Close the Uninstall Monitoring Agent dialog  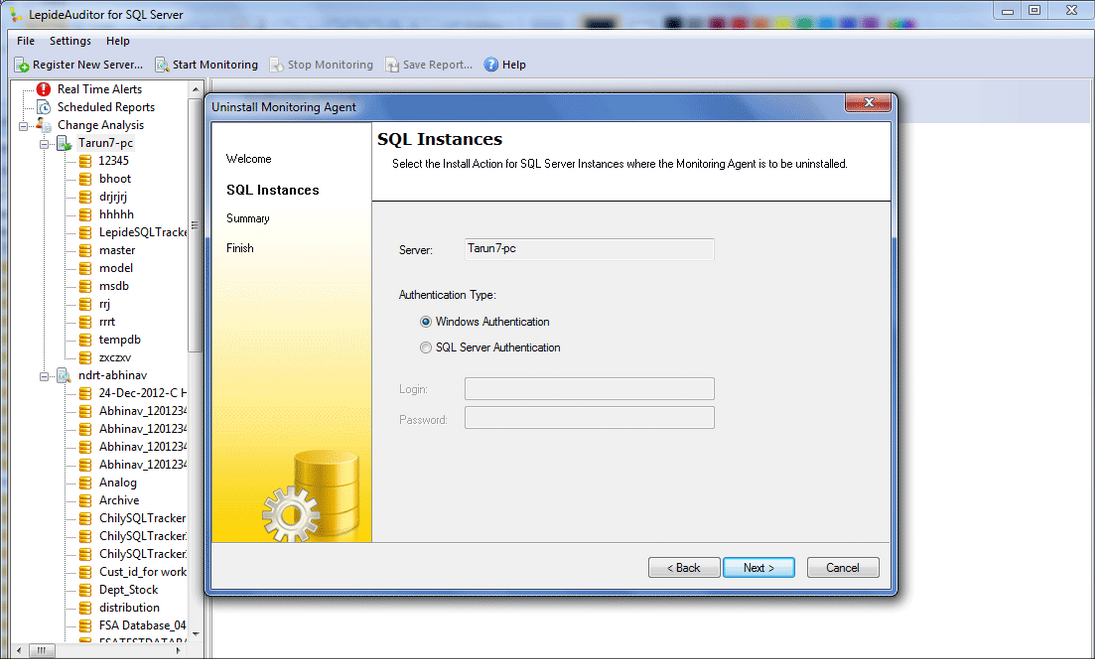(868, 103)
